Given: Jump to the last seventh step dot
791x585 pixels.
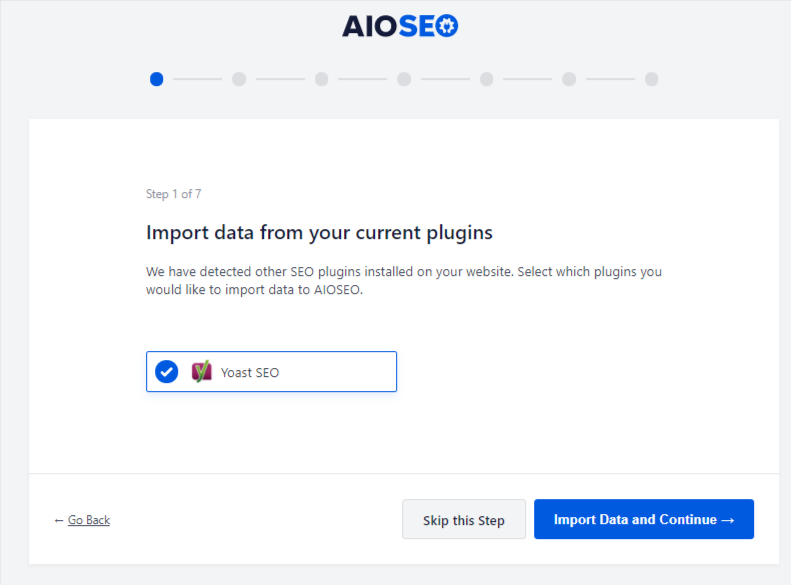Looking at the screenshot, I should click(651, 79).
